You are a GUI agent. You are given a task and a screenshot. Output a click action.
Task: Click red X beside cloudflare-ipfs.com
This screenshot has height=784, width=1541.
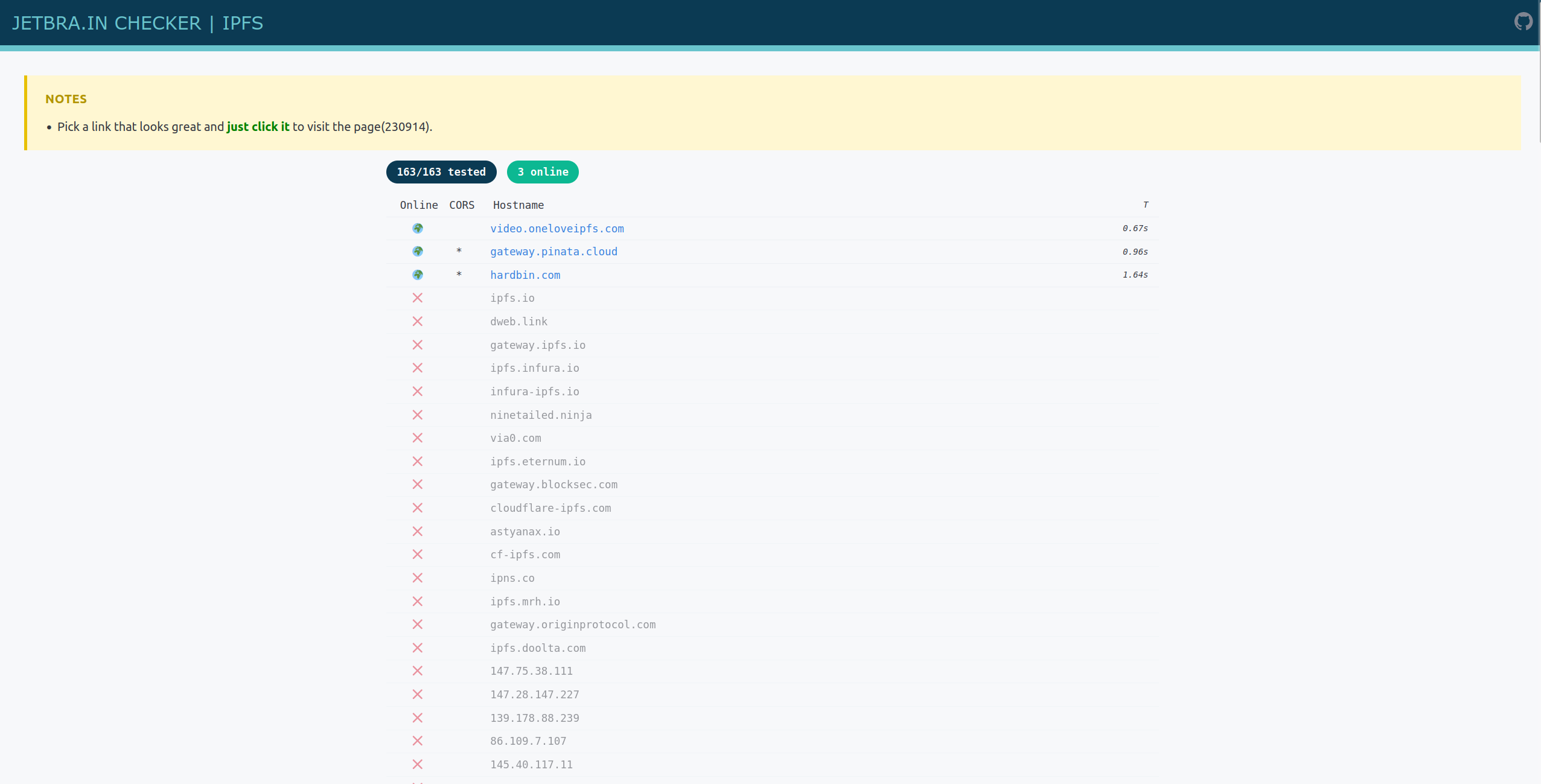(x=418, y=508)
